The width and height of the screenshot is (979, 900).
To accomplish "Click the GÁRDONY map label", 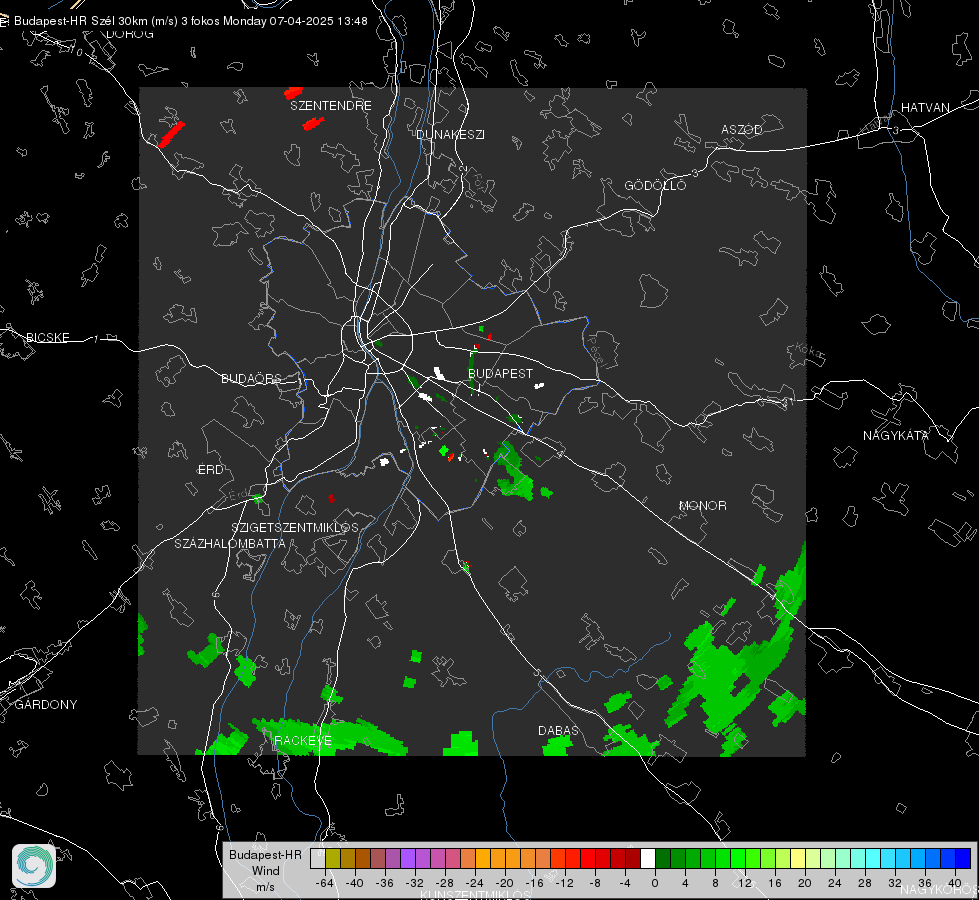I will pyautogui.click(x=46, y=705).
